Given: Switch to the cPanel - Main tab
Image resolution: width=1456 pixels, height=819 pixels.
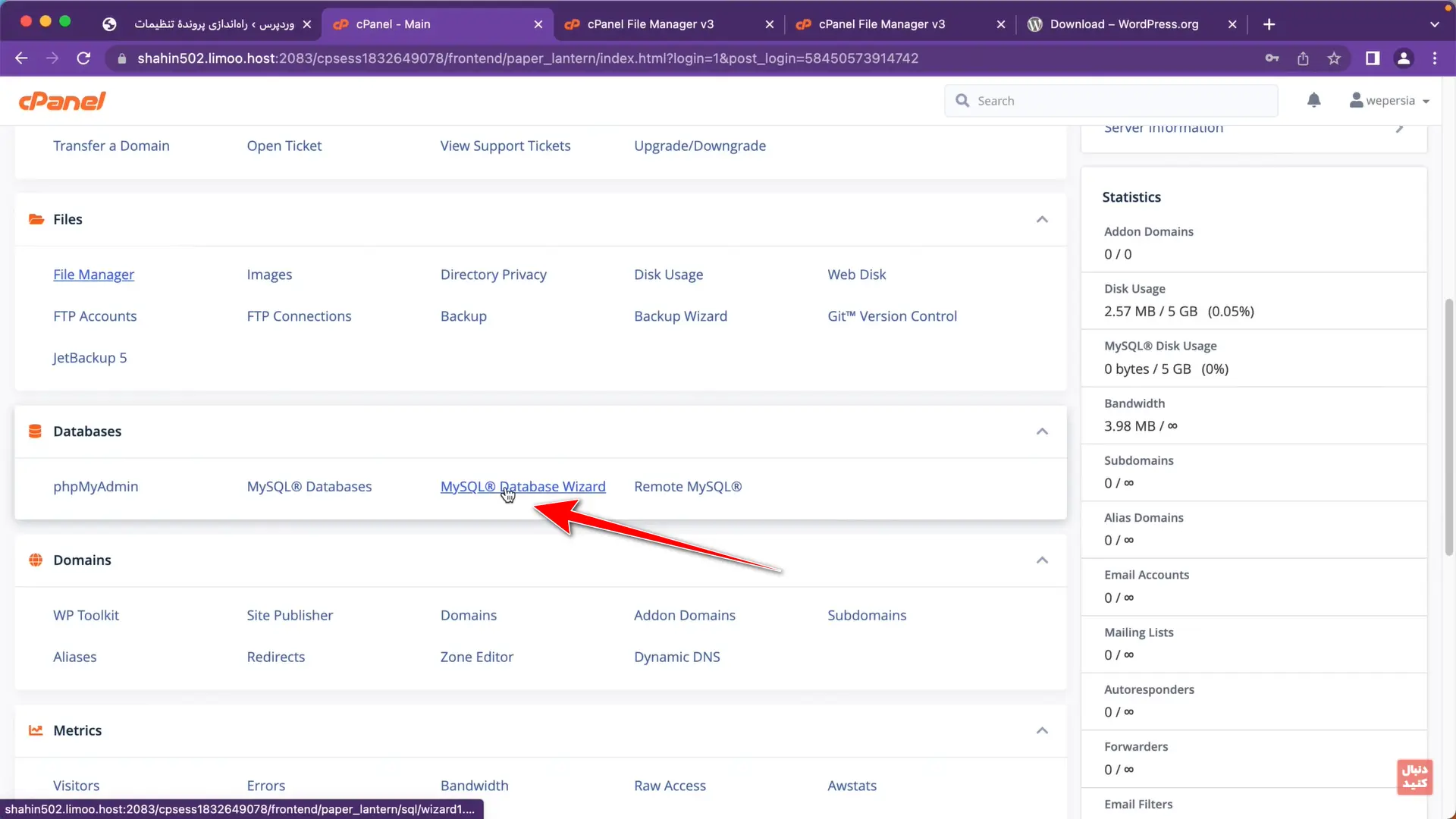Looking at the screenshot, I should tap(438, 24).
